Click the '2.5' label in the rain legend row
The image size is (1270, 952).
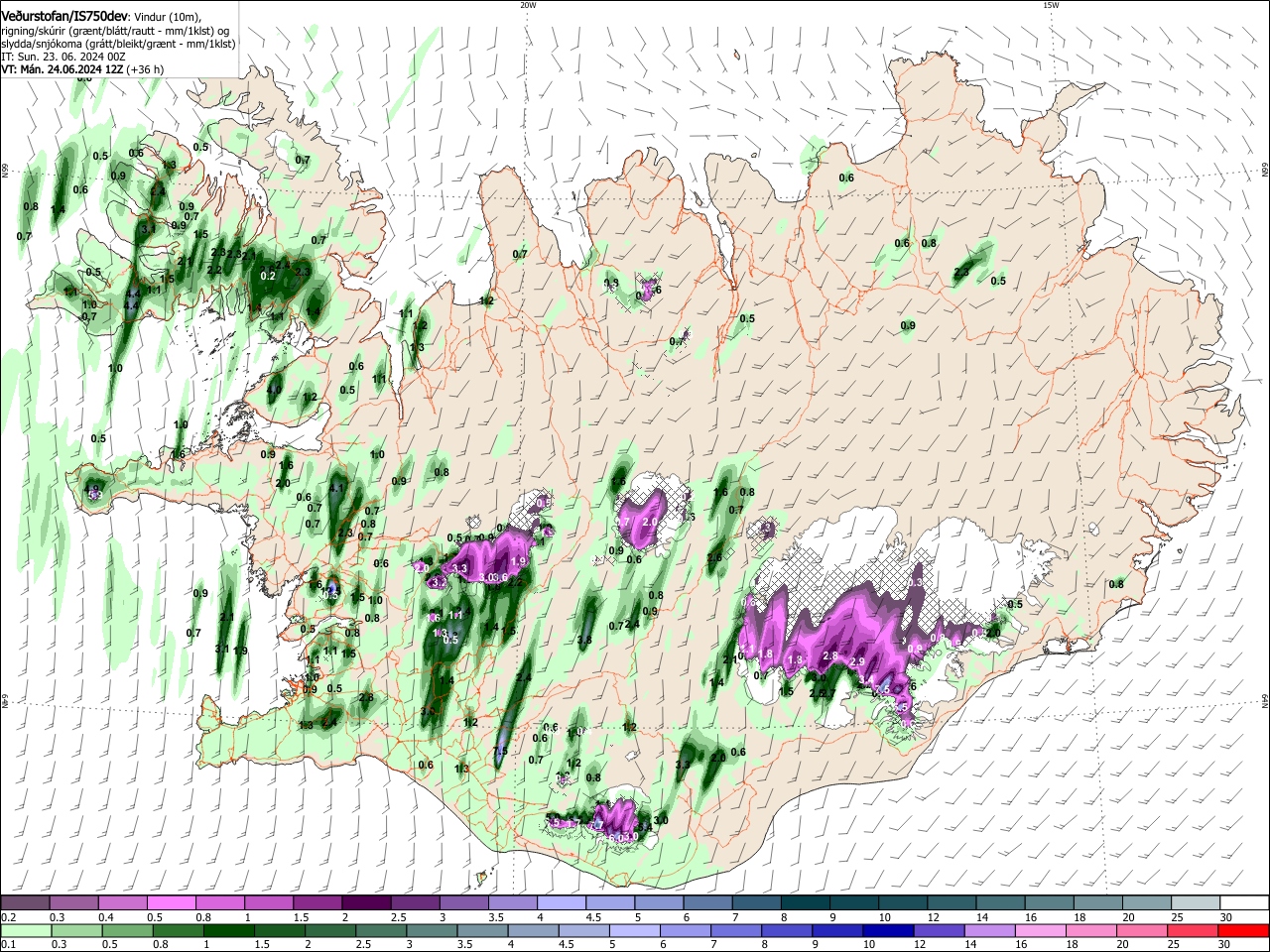(363, 944)
